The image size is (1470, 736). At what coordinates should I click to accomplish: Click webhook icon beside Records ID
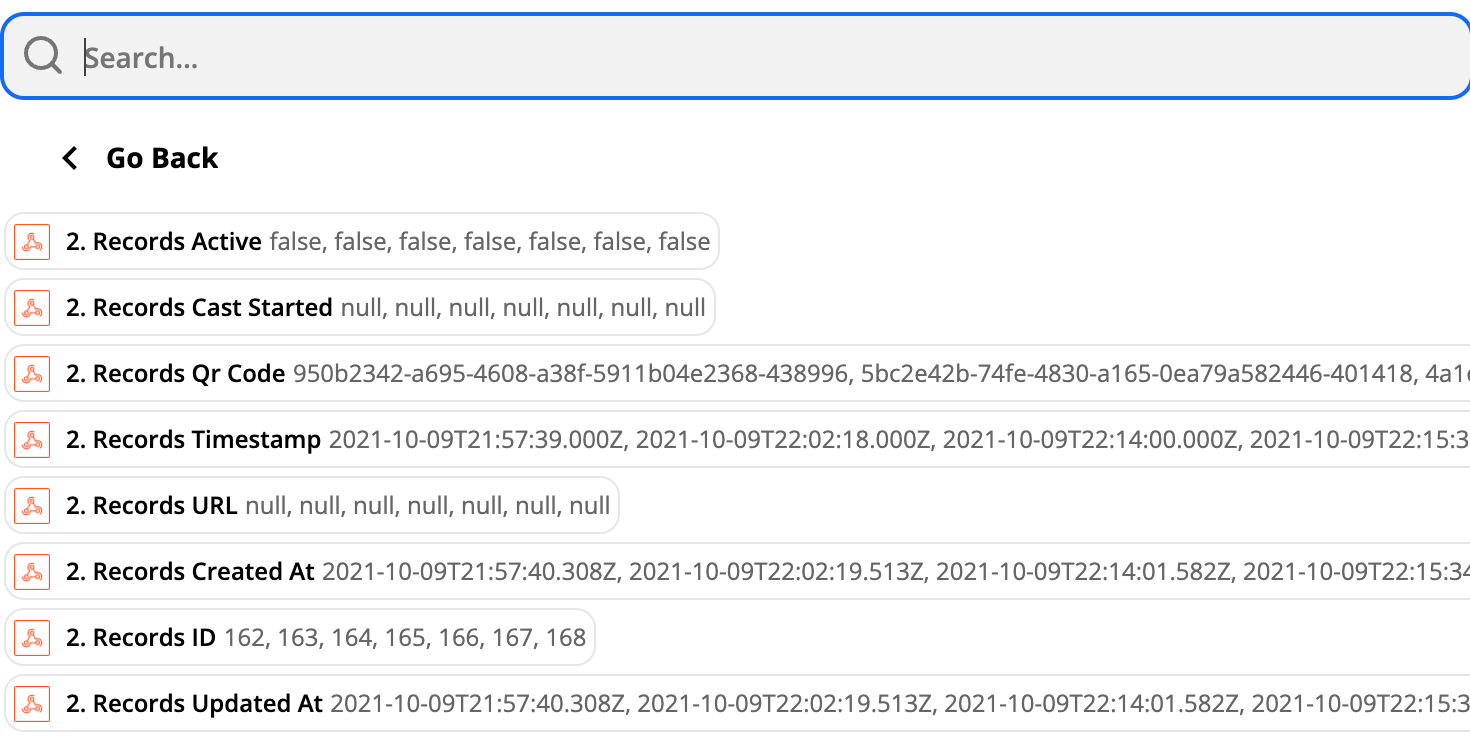pos(33,638)
